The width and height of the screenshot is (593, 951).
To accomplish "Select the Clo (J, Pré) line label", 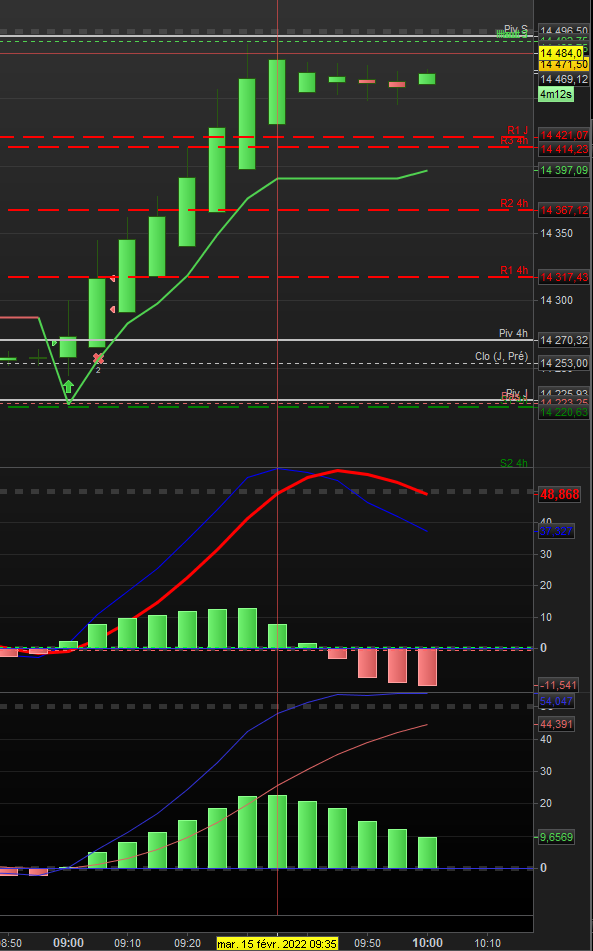I will click(x=501, y=357).
